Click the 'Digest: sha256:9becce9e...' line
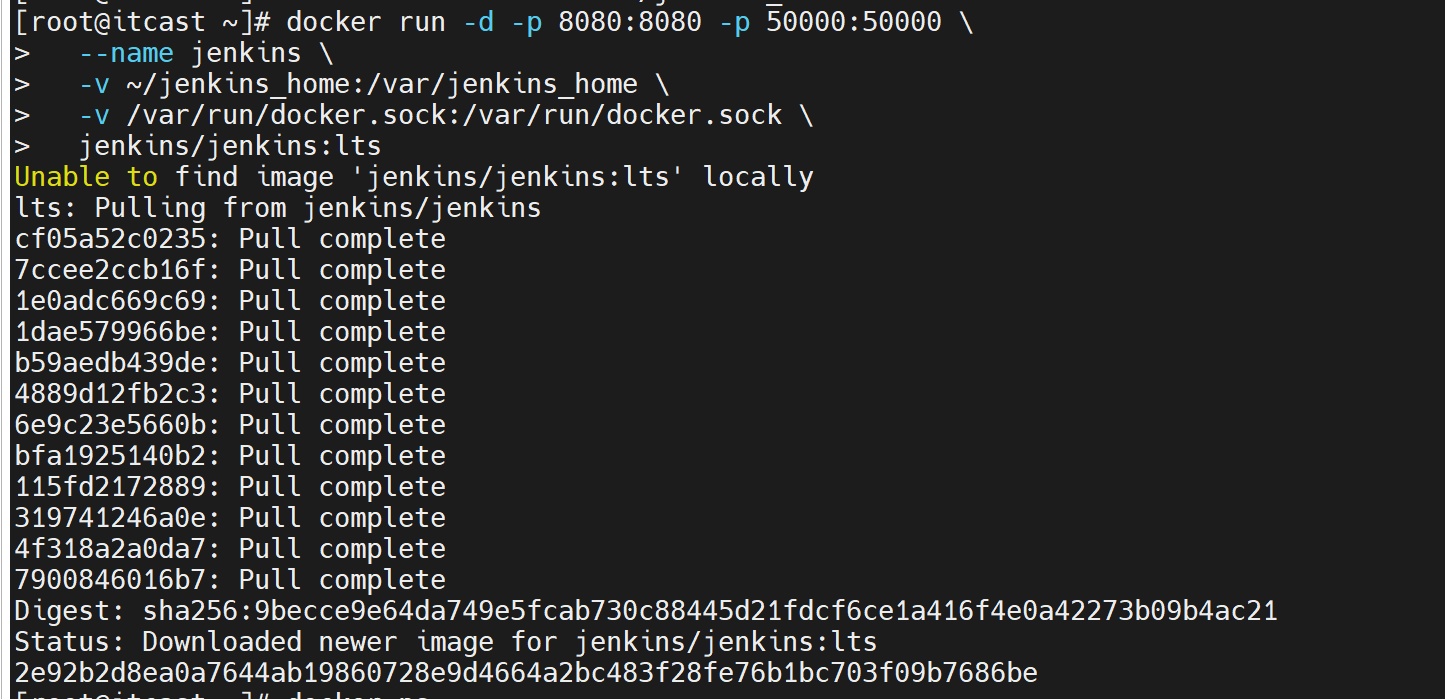 [x=646, y=611]
